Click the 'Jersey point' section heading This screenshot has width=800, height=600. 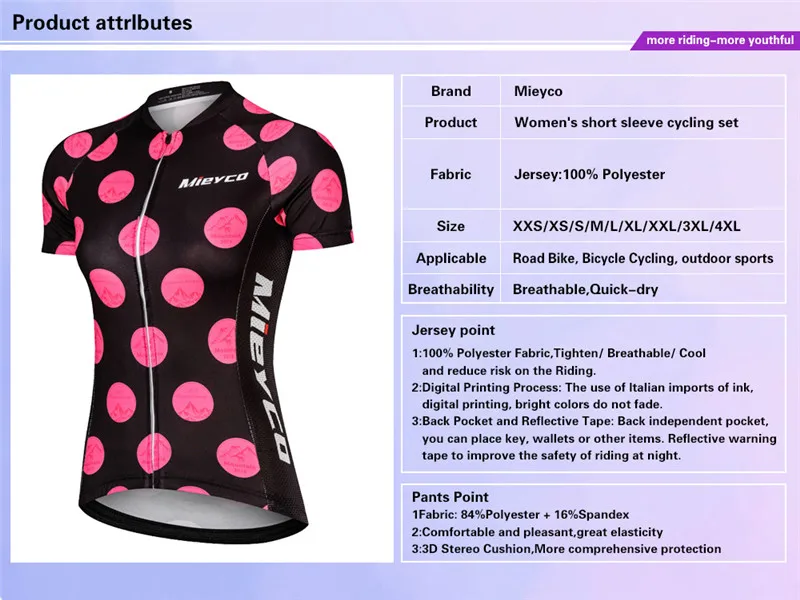click(454, 330)
